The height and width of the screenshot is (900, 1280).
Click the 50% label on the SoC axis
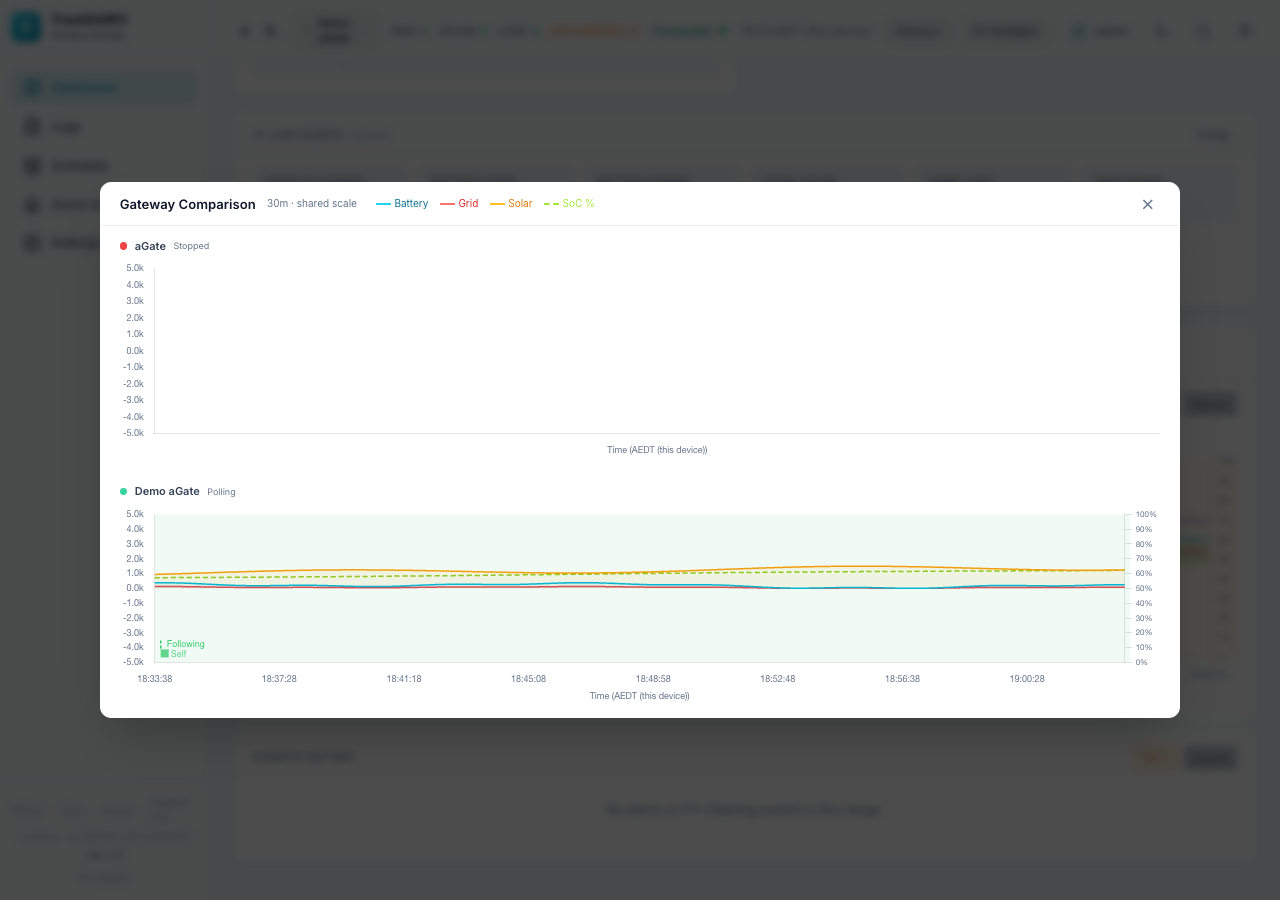pyautogui.click(x=1144, y=588)
